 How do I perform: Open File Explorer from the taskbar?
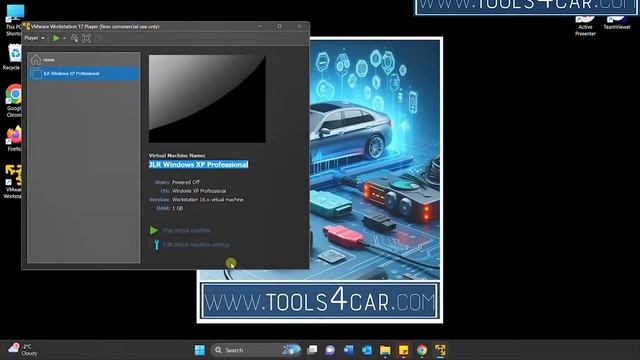[385, 350]
